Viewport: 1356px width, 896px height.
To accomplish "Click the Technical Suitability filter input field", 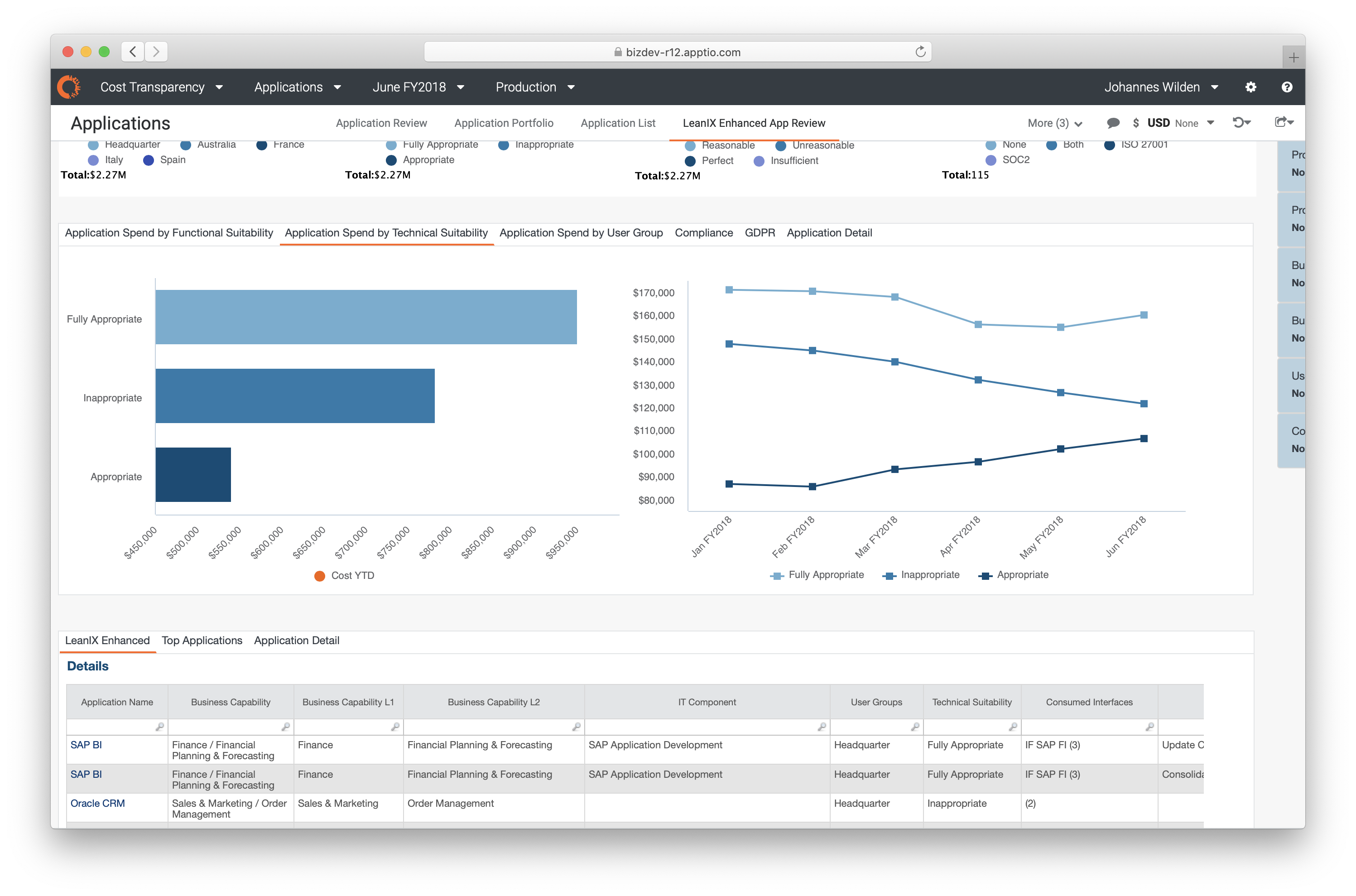I will [x=966, y=727].
